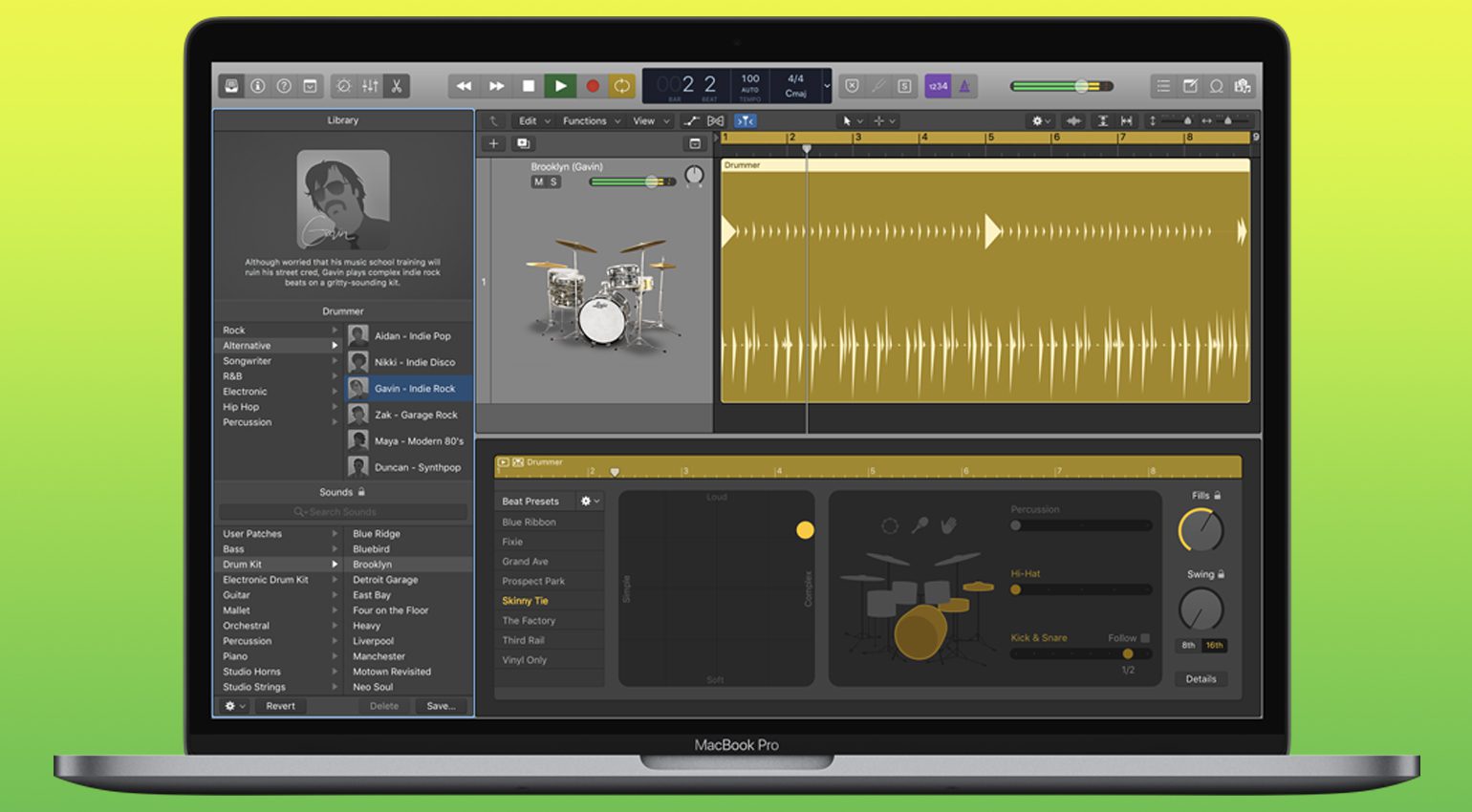This screenshot has height=812, width=1472.
Task: Click the Search Sounds field
Action: pos(342,512)
